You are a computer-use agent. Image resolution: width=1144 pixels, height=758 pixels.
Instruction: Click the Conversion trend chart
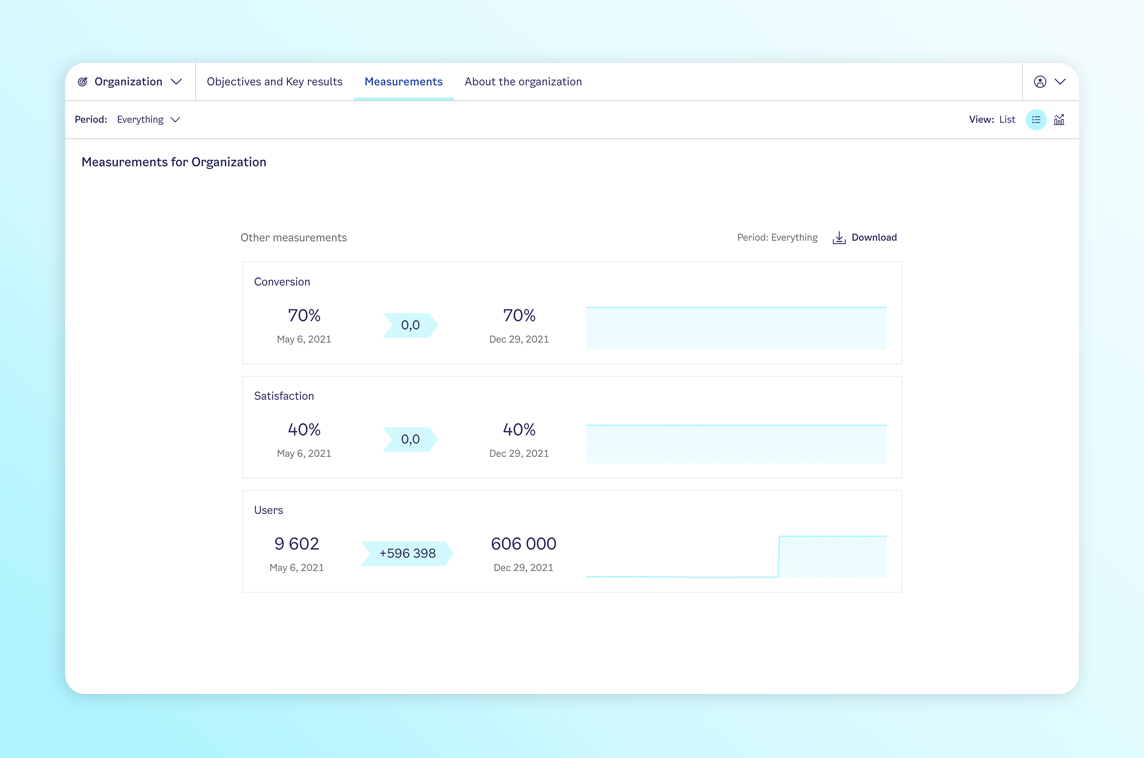[x=736, y=328]
